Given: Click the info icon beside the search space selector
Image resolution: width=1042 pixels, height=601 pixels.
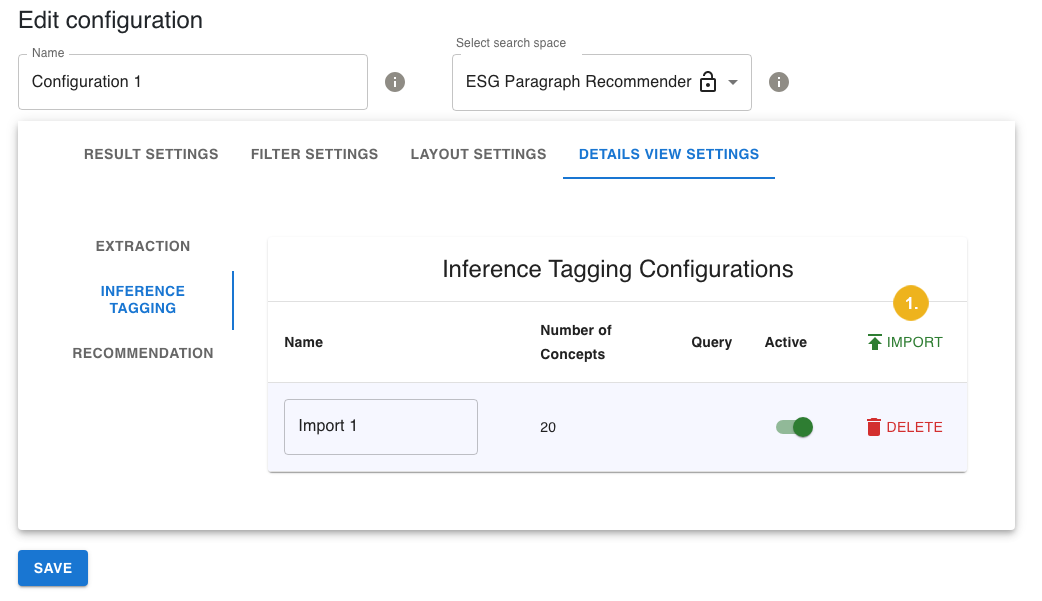Looking at the screenshot, I should 778,82.
